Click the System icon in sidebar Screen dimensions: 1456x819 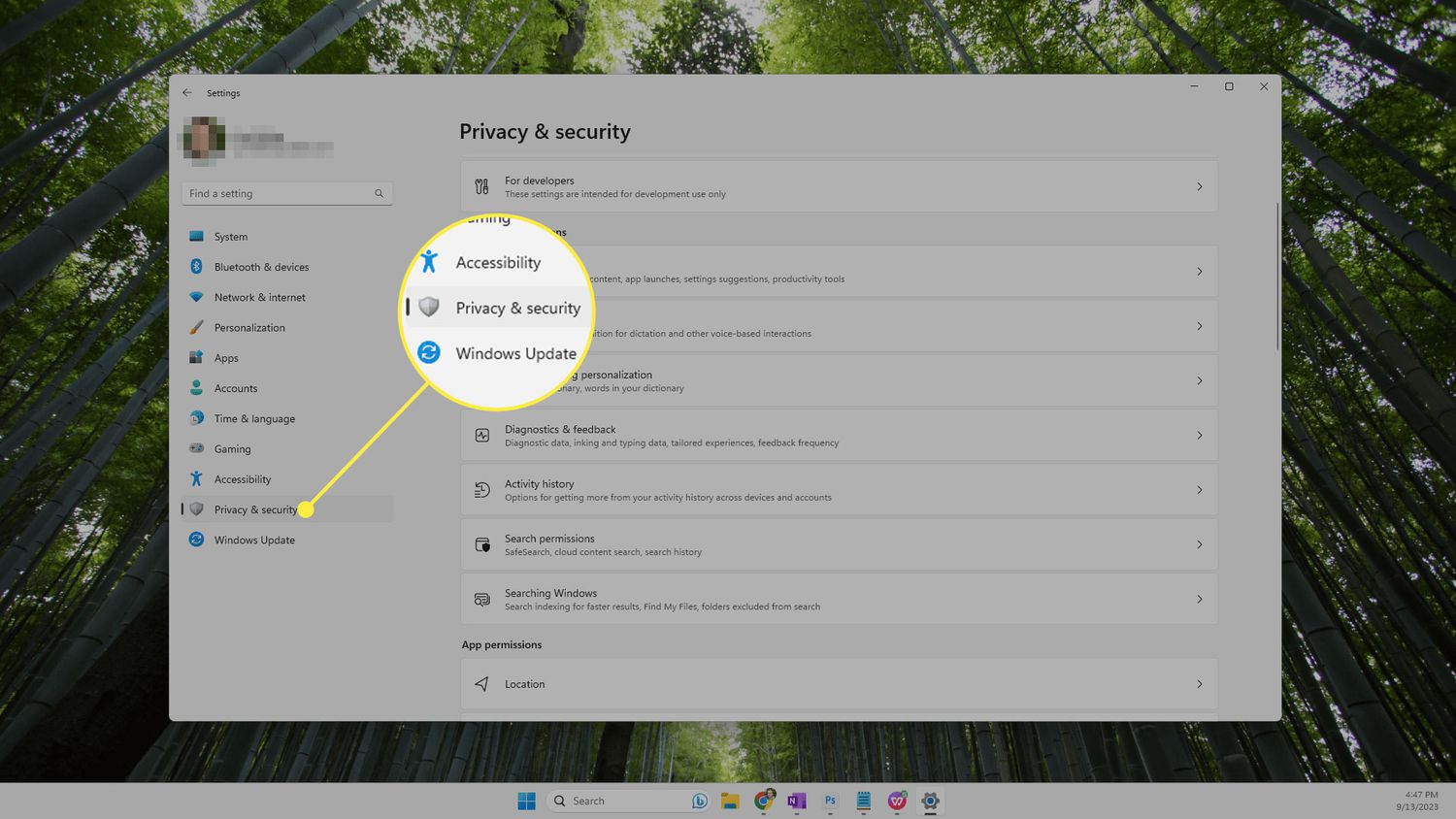(x=196, y=236)
